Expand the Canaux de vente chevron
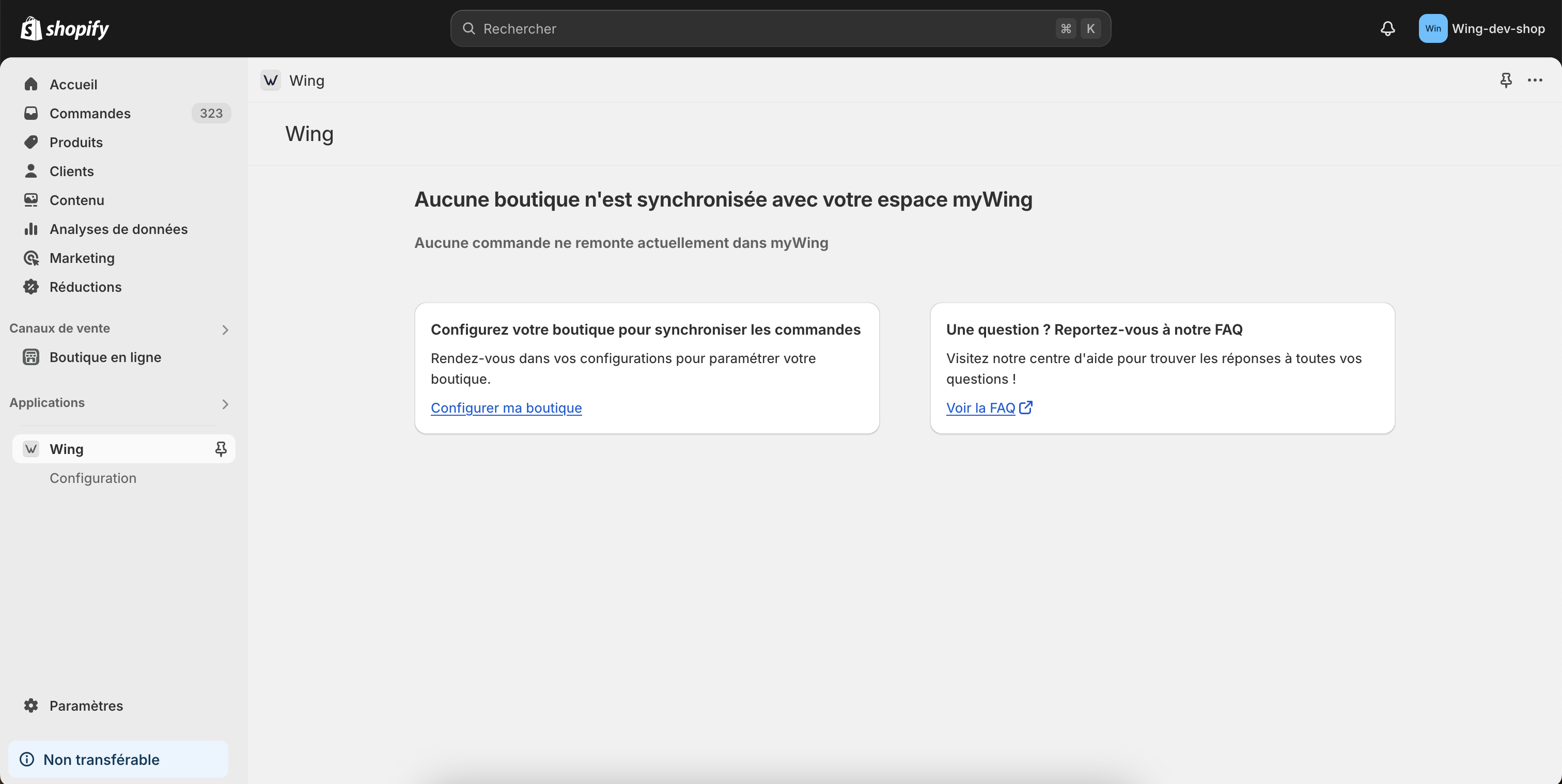Viewport: 1562px width, 784px height. coord(225,330)
